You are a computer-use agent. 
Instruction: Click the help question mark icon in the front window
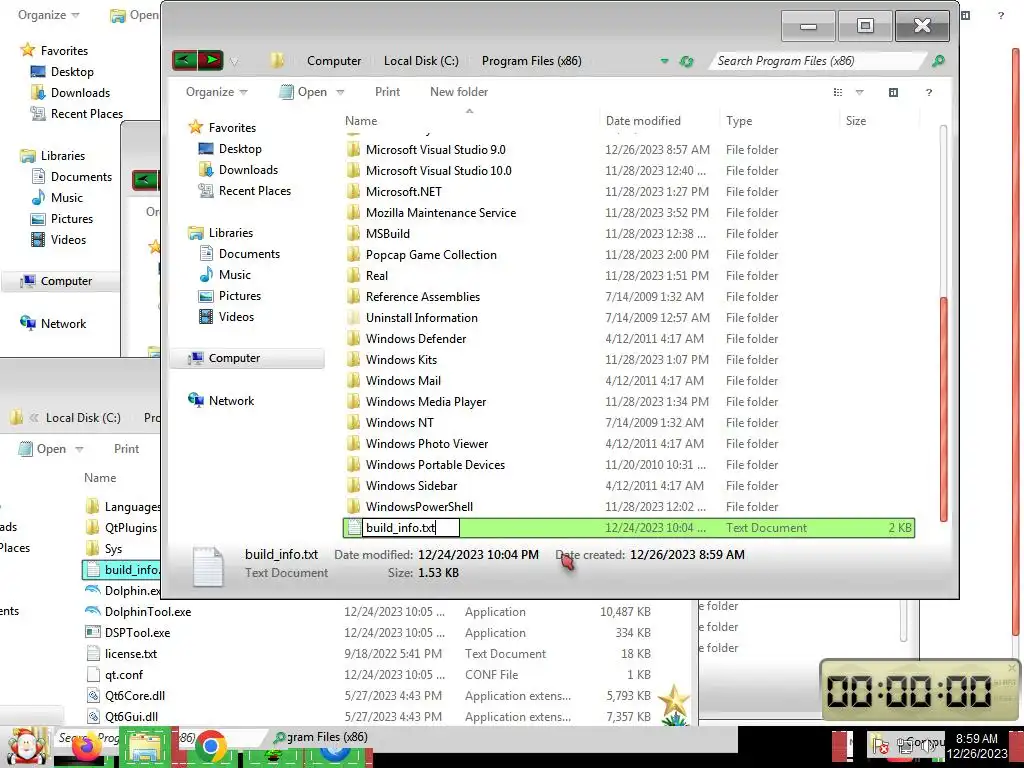click(x=929, y=93)
